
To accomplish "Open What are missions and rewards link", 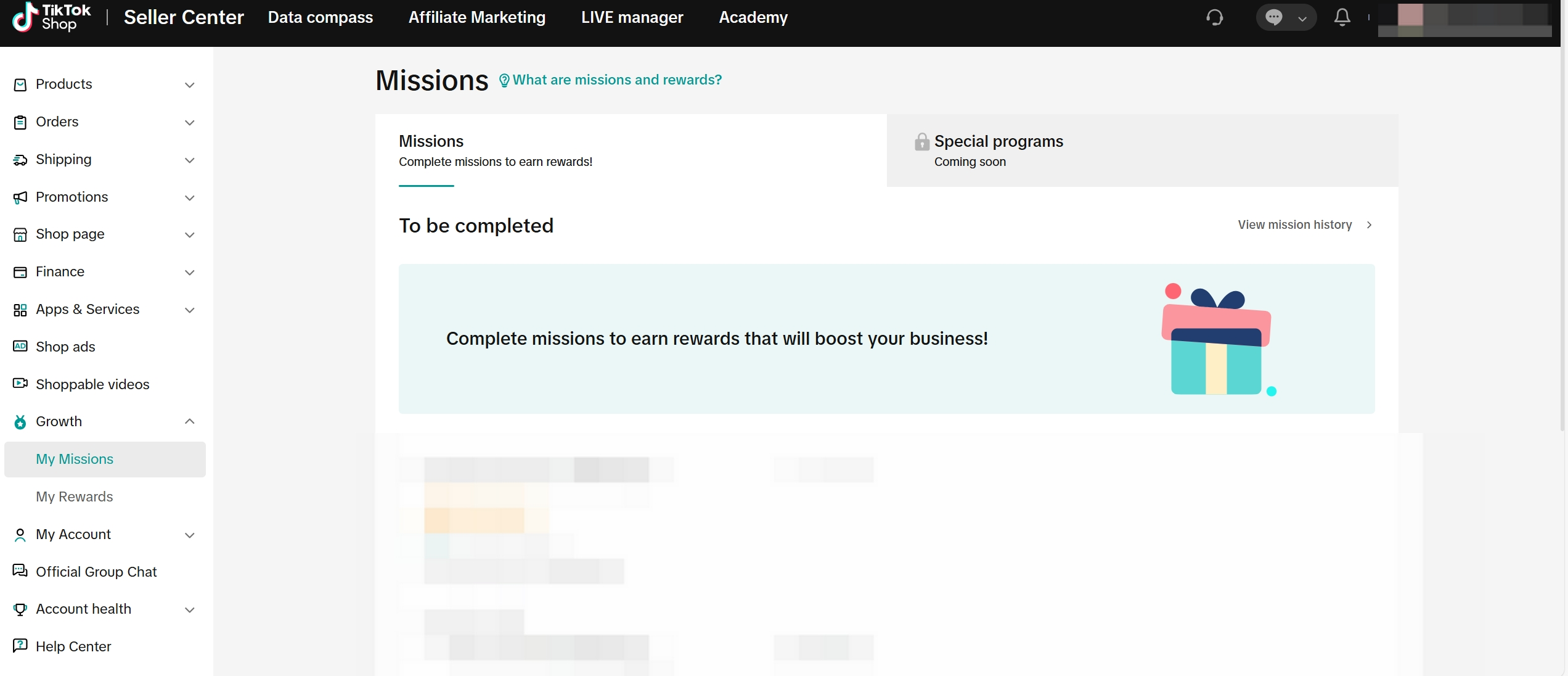I will [x=616, y=80].
